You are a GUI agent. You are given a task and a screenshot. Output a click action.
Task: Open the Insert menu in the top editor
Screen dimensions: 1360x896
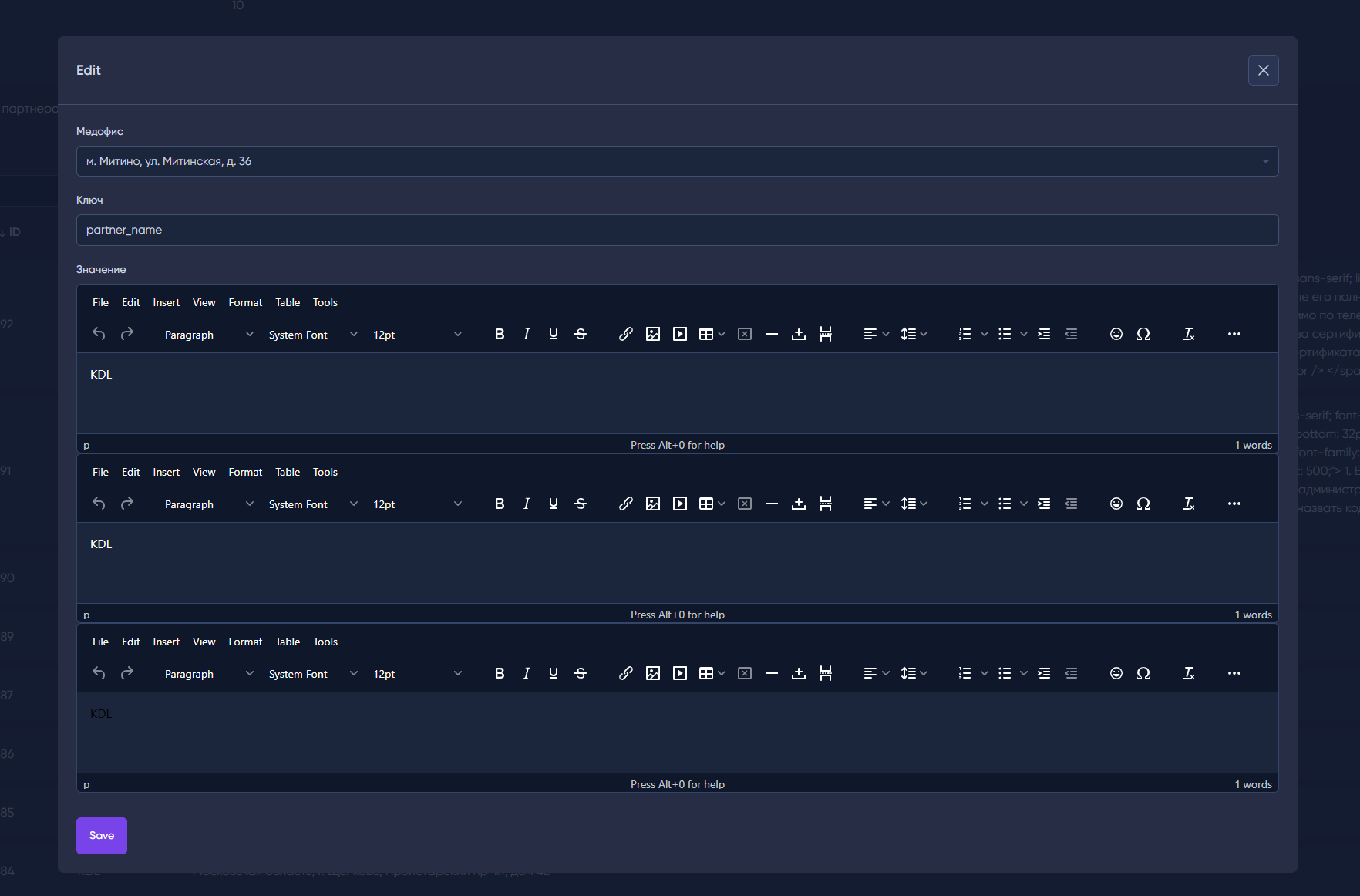coord(166,302)
